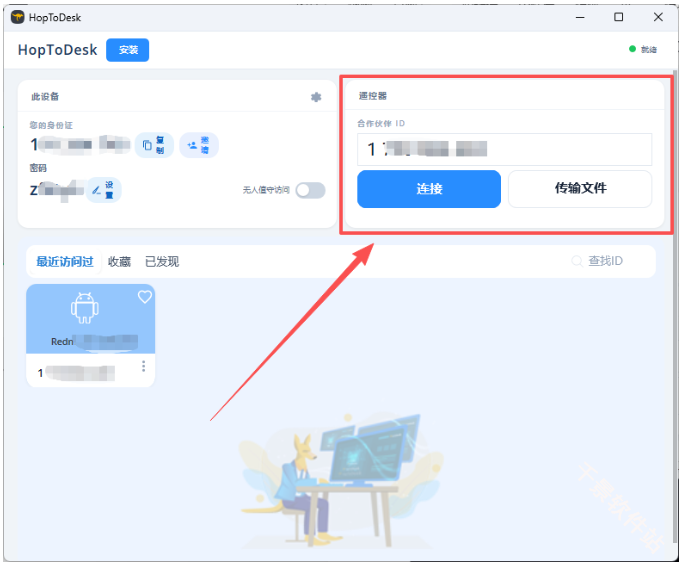
Task: Click the magnifier search icon
Action: (x=577, y=261)
